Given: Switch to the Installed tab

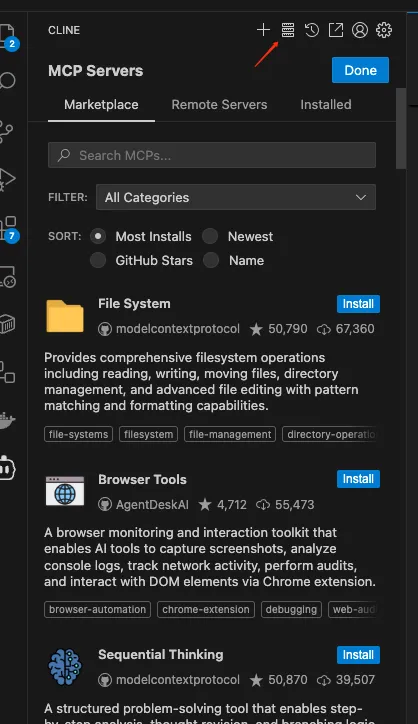Looking at the screenshot, I should tap(326, 105).
